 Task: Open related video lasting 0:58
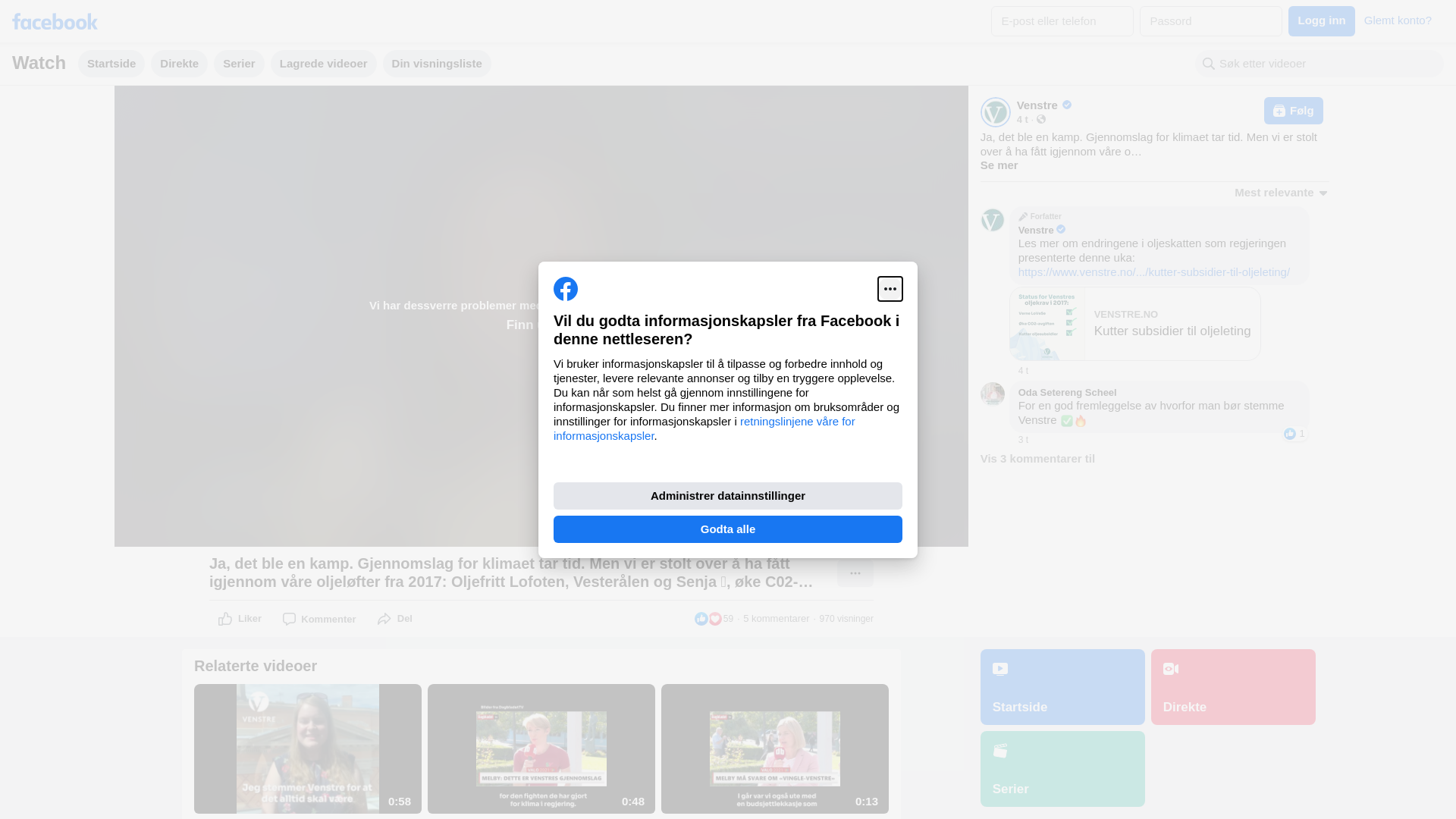coord(308,748)
